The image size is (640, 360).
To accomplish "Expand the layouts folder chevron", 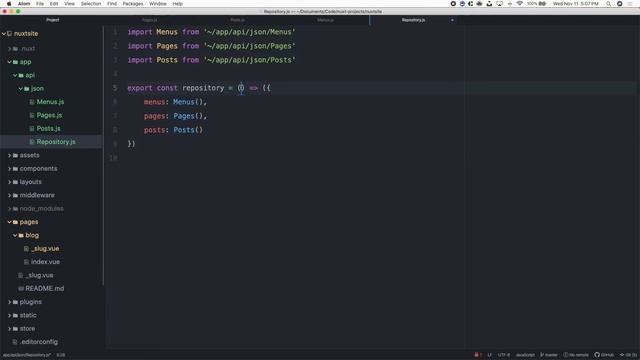I will (9, 182).
